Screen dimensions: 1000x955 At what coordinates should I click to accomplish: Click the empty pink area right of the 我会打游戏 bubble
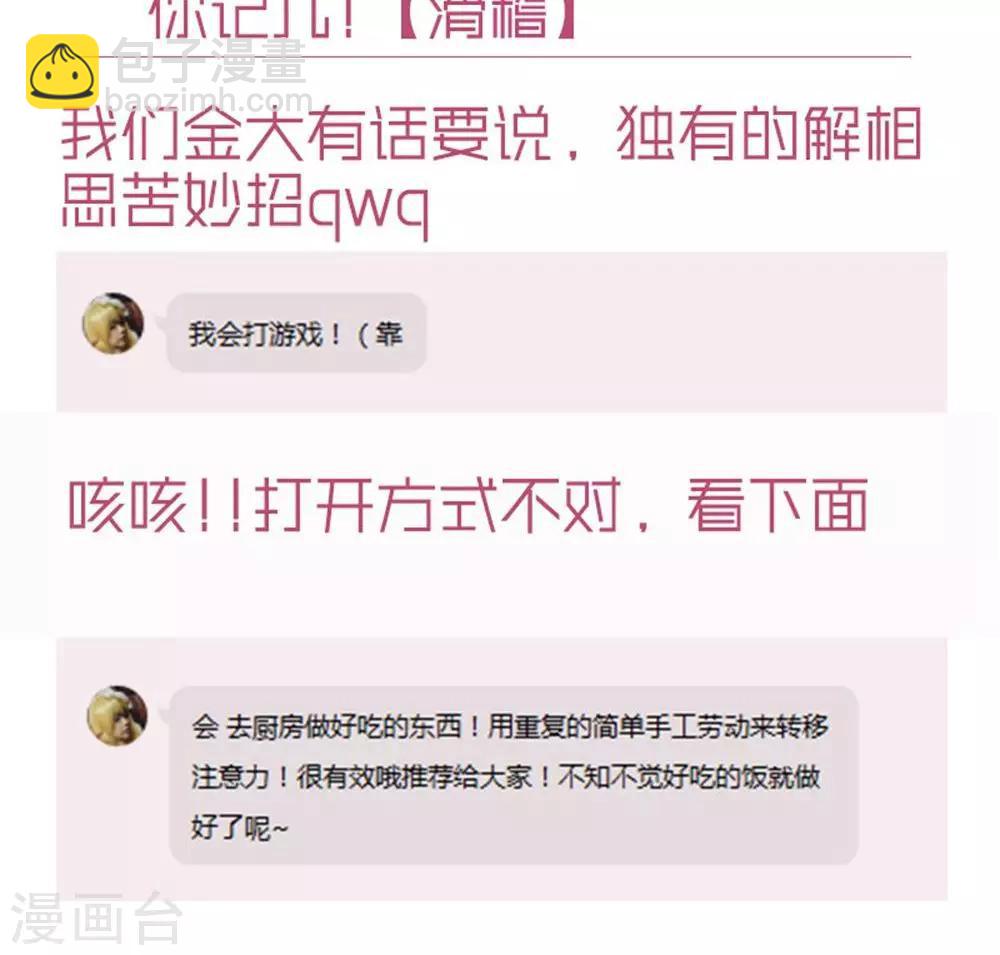tap(686, 332)
